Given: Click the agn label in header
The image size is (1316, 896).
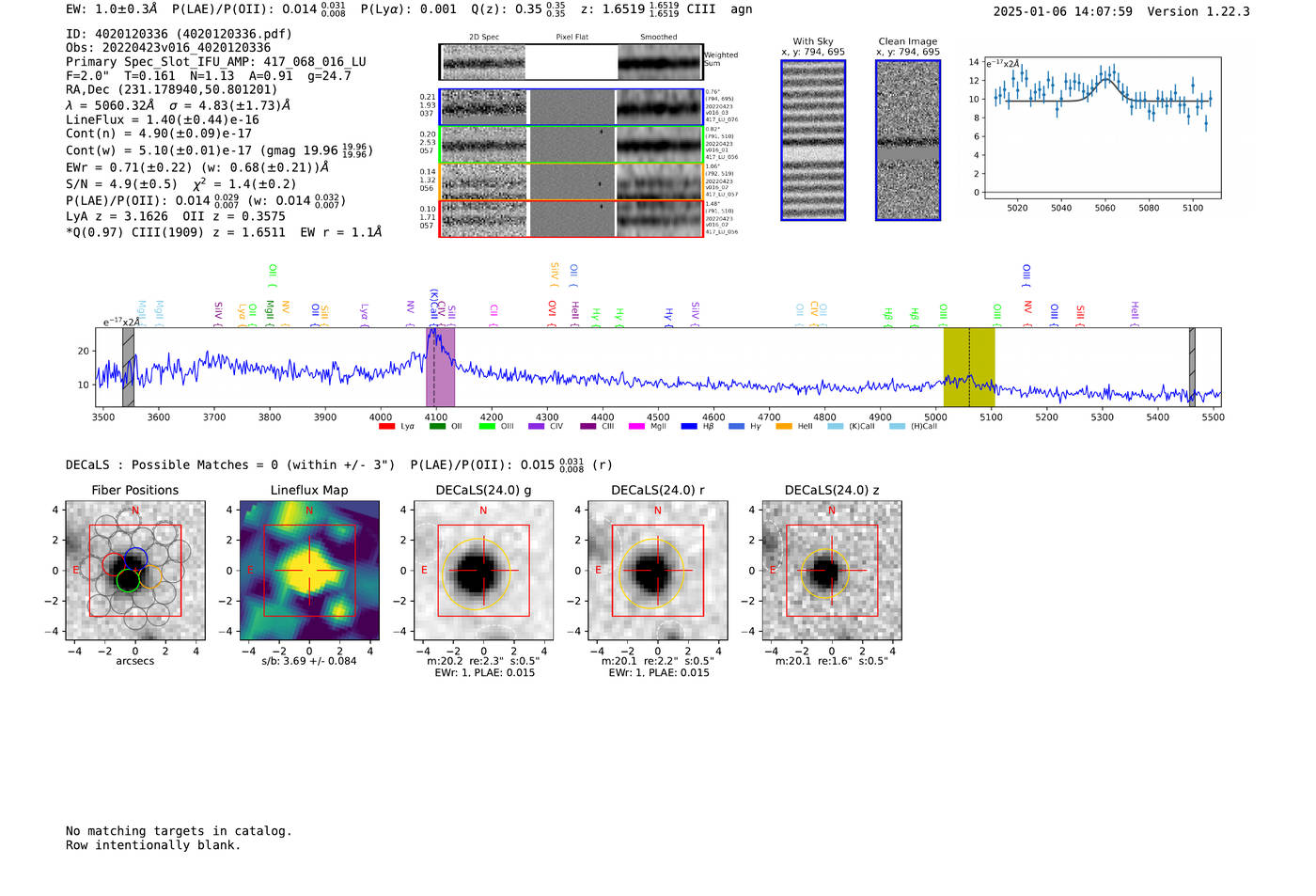Looking at the screenshot, I should tap(742, 9).
